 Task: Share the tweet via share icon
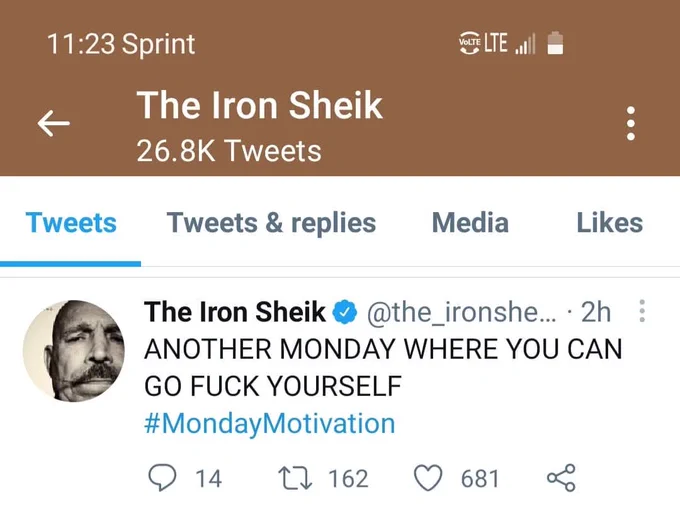point(561,477)
